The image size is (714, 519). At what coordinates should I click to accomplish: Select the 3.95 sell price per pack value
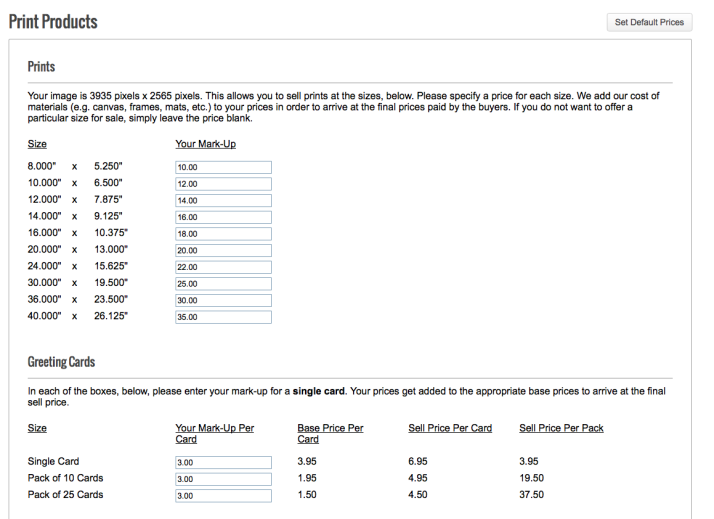click(529, 461)
